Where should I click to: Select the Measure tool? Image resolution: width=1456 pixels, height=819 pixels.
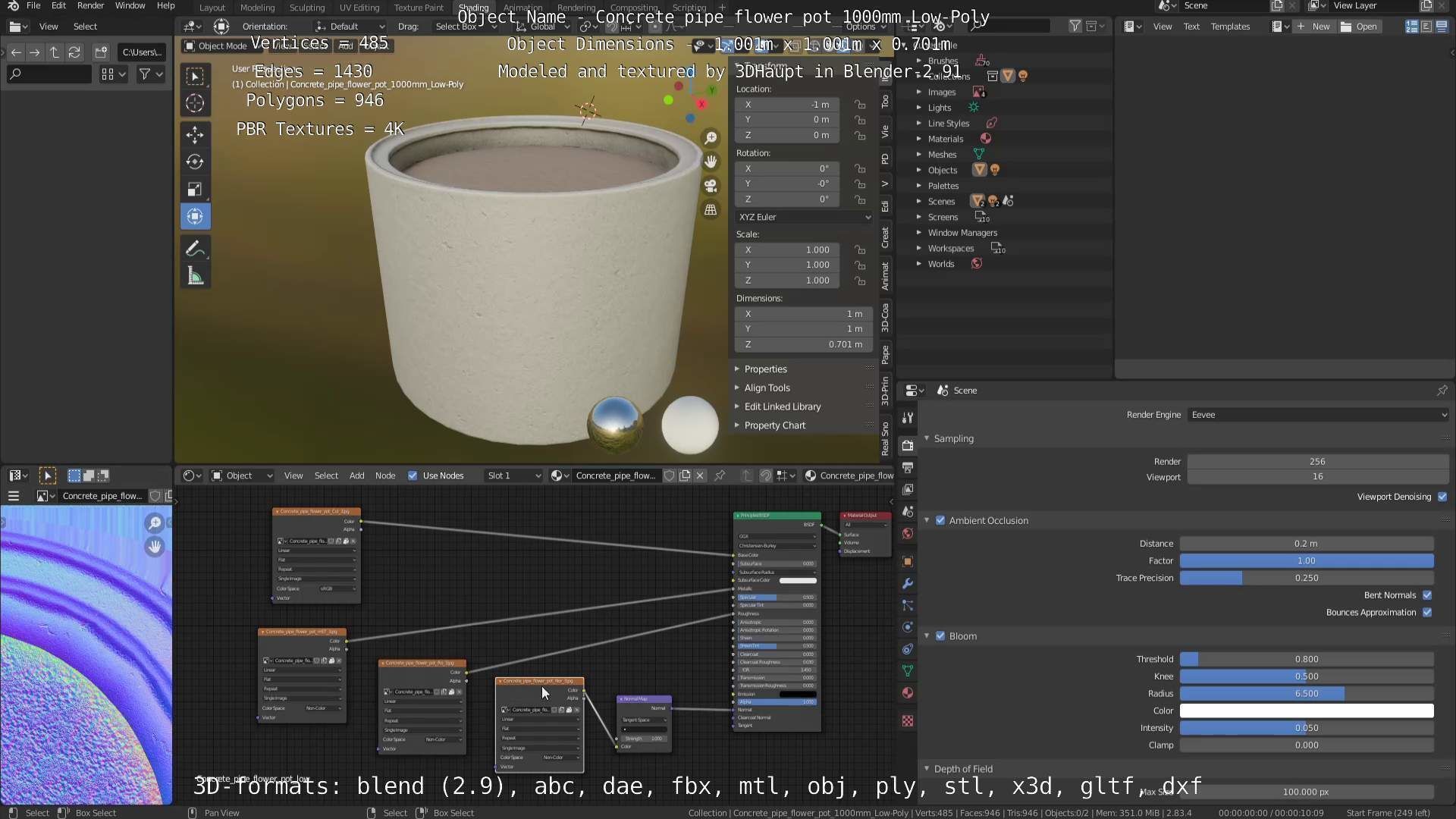pos(195,276)
